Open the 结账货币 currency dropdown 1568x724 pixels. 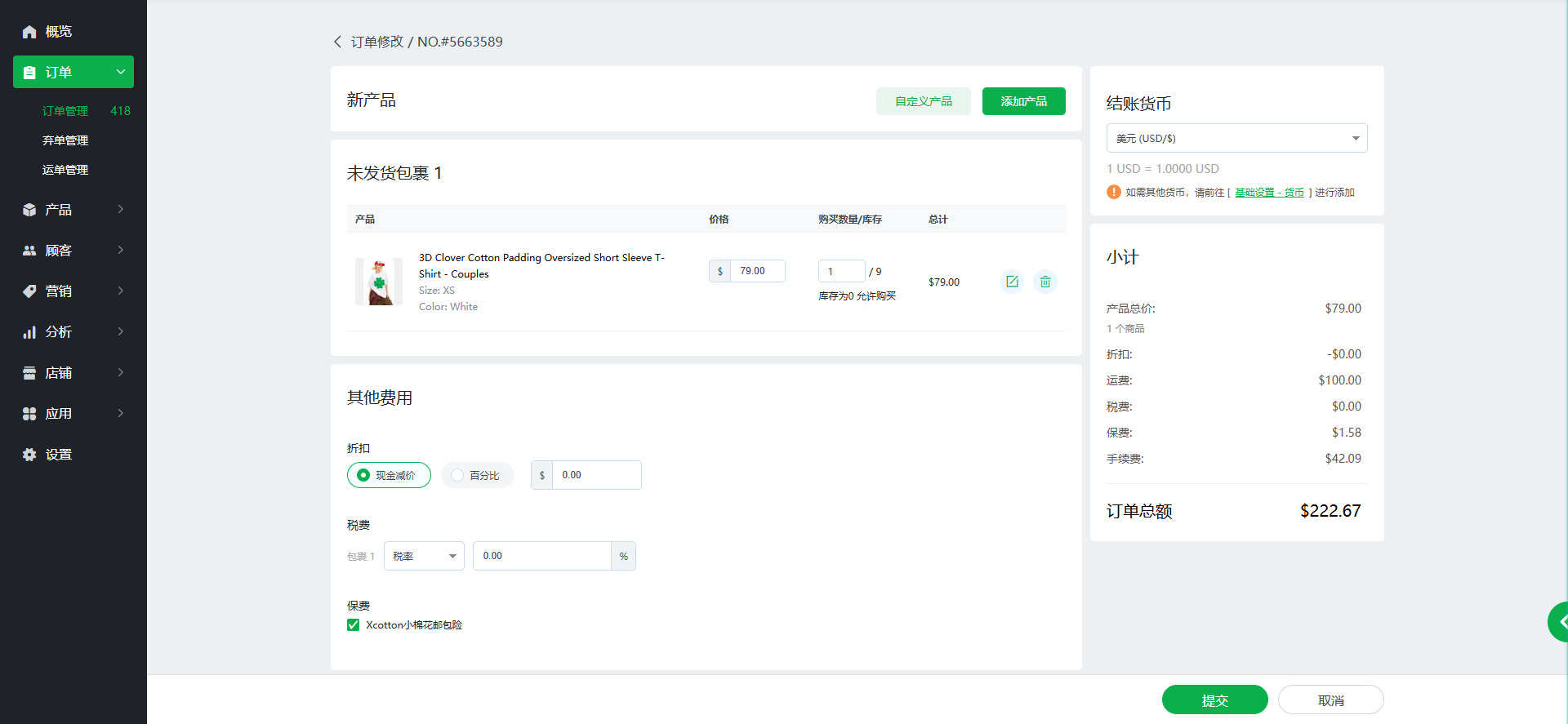point(1236,138)
